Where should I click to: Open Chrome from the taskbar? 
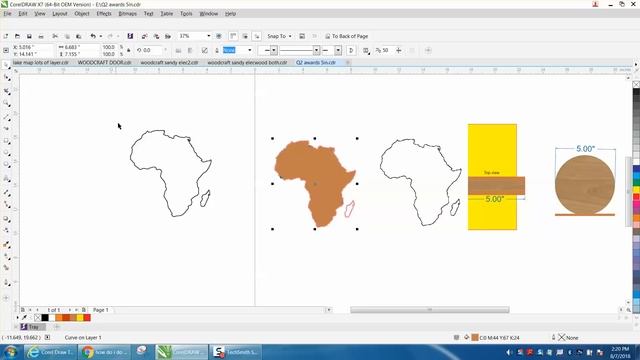pyautogui.click(x=104, y=352)
